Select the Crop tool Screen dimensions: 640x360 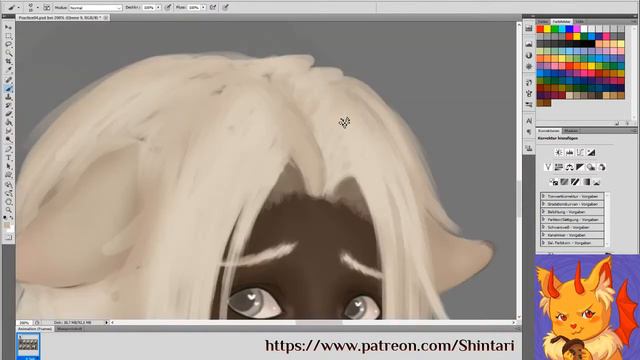pos(8,61)
